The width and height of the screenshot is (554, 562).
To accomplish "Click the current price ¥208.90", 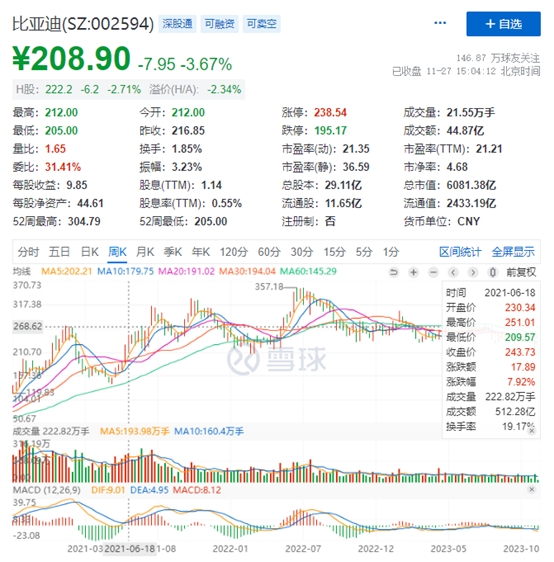I will (71, 58).
